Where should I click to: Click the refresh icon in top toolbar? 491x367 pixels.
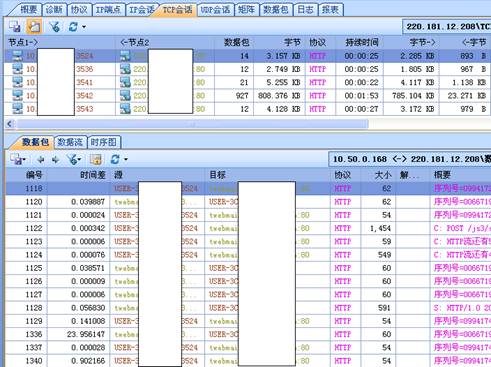pos(73,26)
